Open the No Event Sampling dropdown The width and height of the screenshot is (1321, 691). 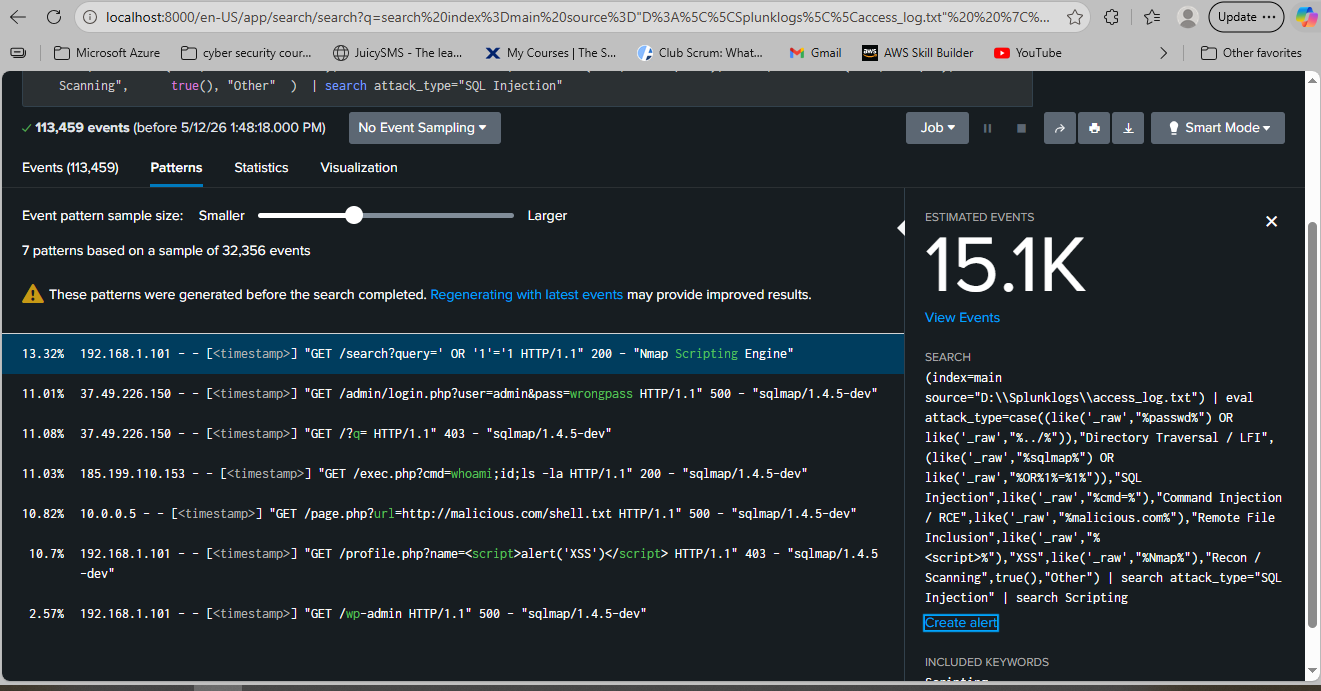pyautogui.click(x=424, y=128)
